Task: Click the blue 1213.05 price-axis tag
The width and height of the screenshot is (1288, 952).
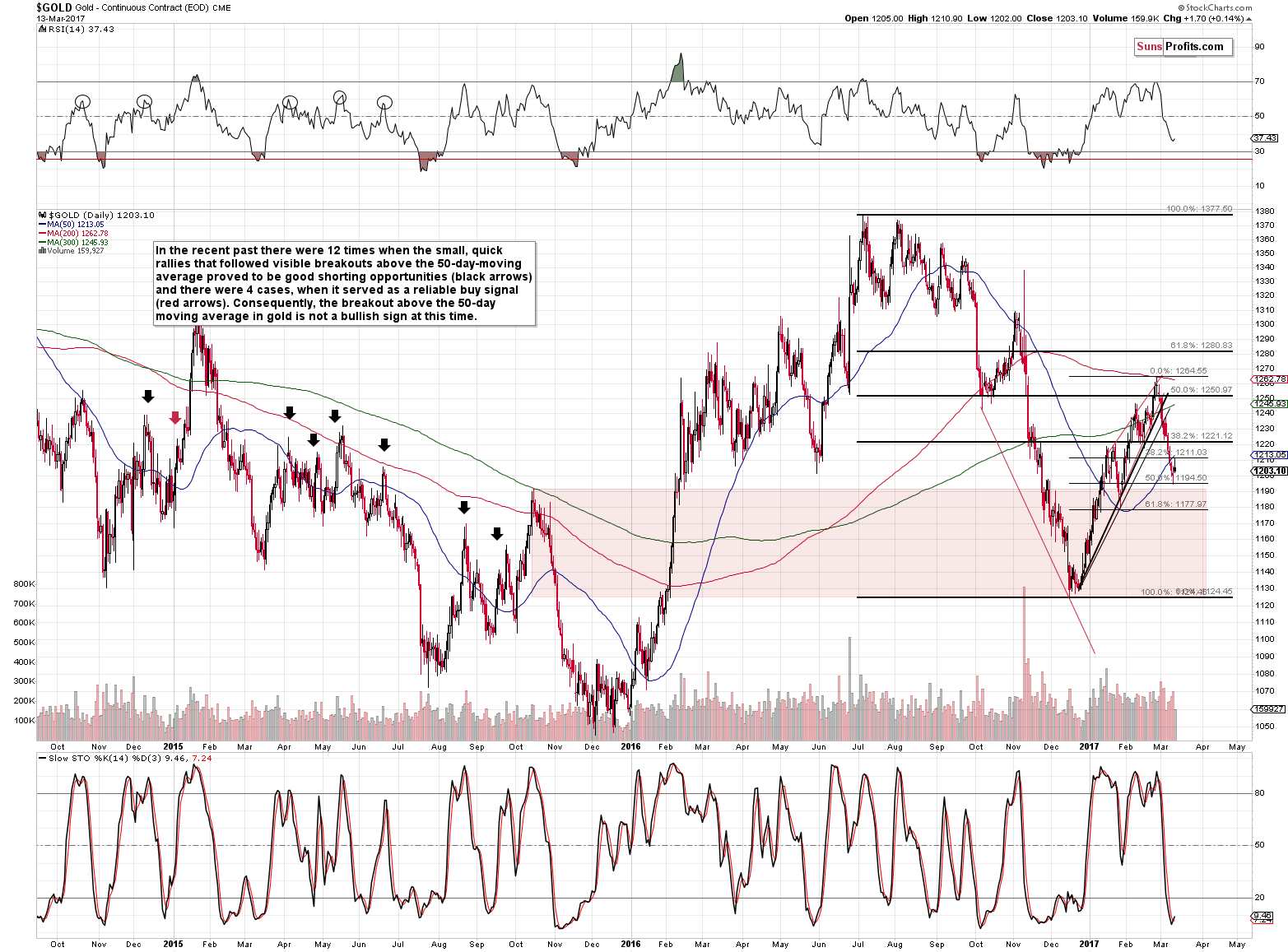Action: 1270,455
